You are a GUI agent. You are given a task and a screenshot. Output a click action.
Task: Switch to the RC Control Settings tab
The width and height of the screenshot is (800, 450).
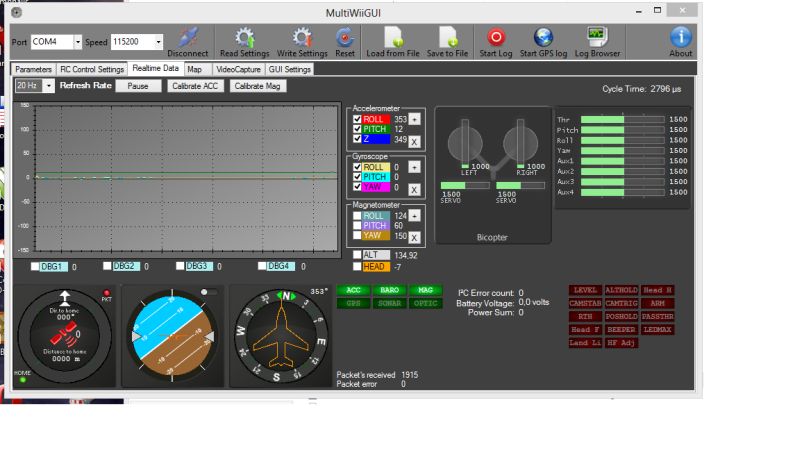[92, 69]
